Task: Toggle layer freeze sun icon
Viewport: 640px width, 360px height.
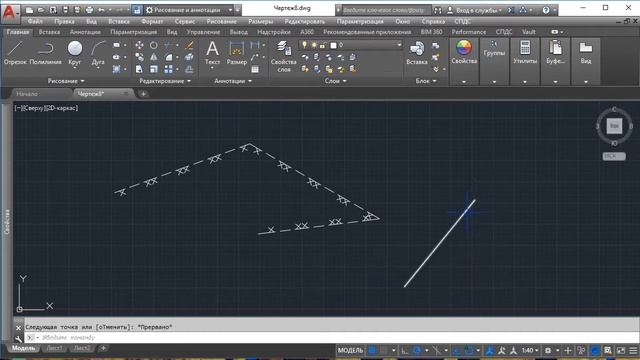Action: (314, 45)
